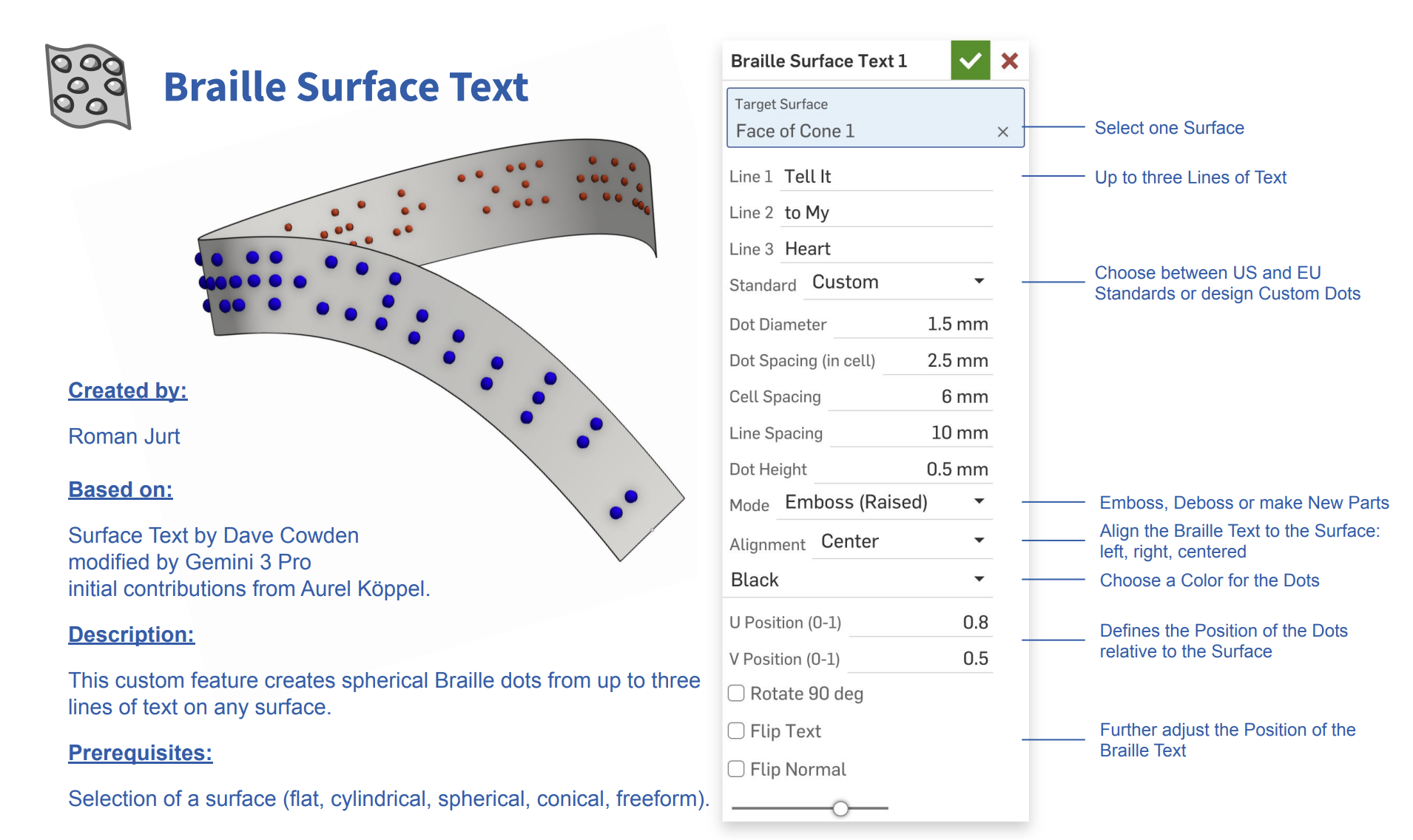1413x840 pixels.
Task: Click the Dot Spacing (in cell) value
Action: [x=937, y=361]
